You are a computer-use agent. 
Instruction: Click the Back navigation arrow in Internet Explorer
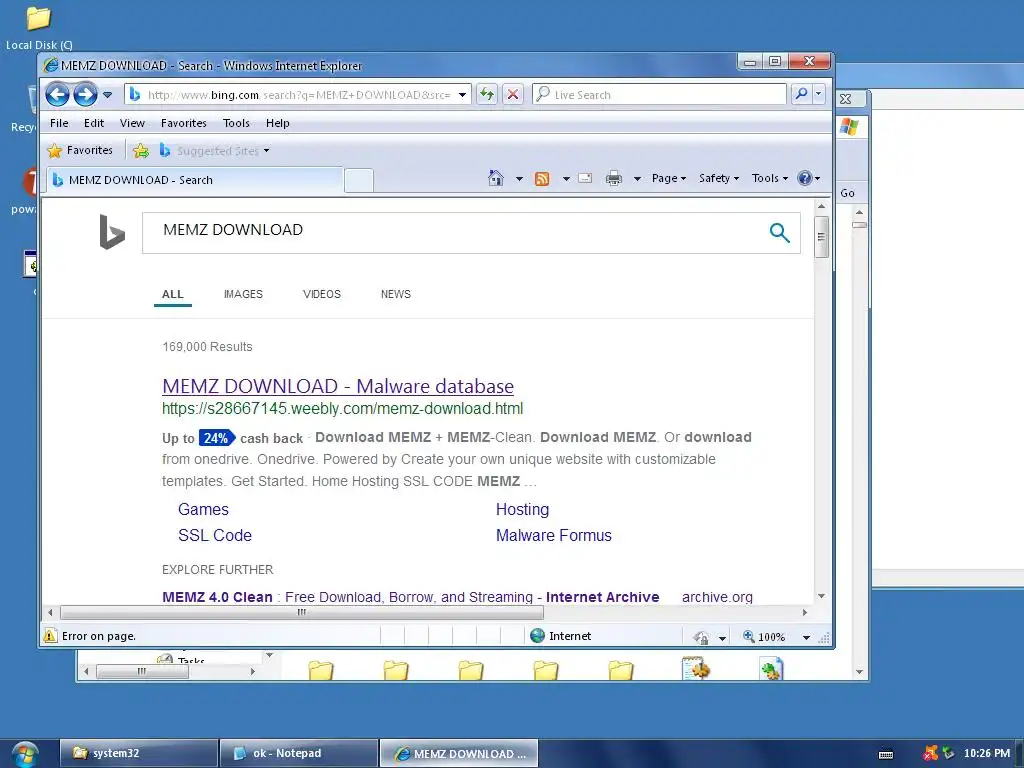[57, 95]
